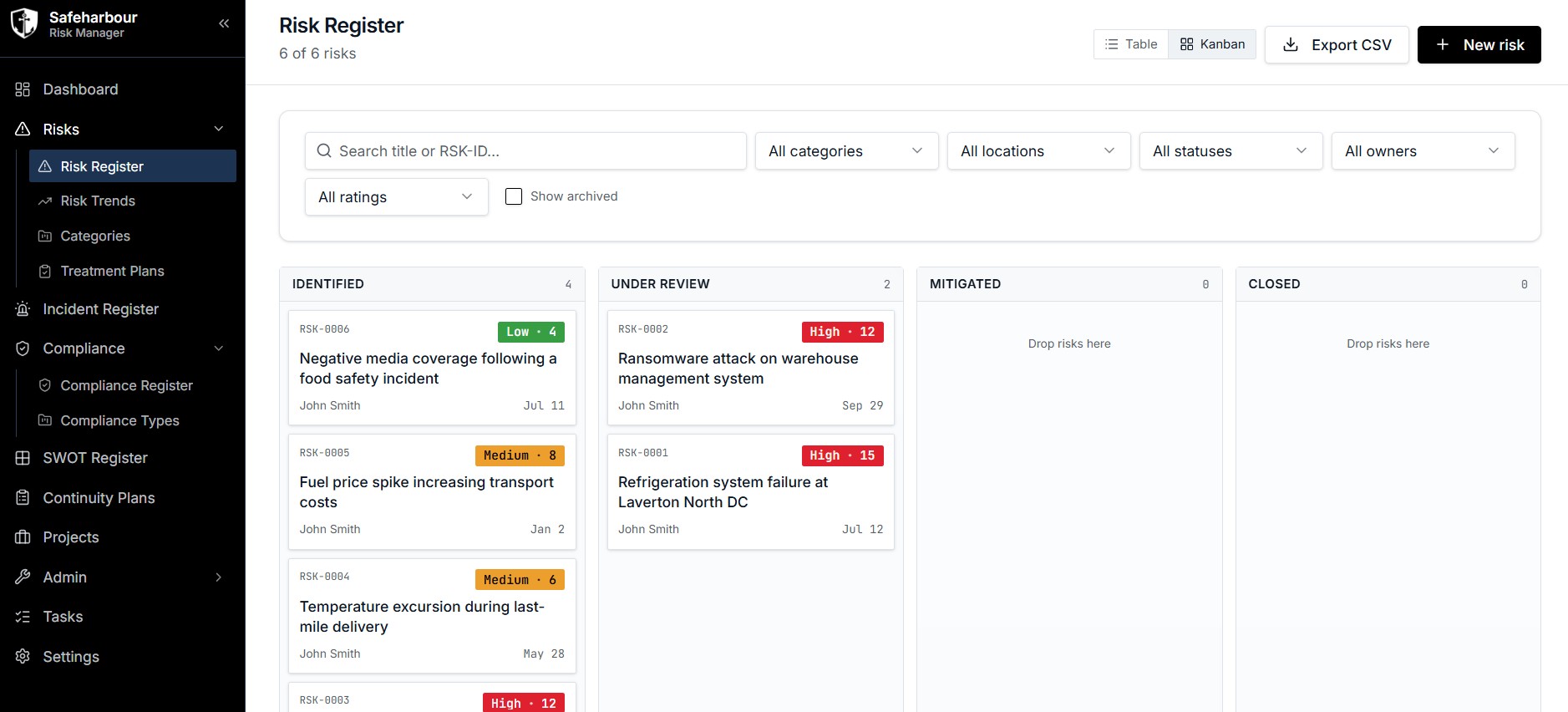The image size is (1568, 712).
Task: Click the RSK-0003 ID label
Action: (x=325, y=700)
